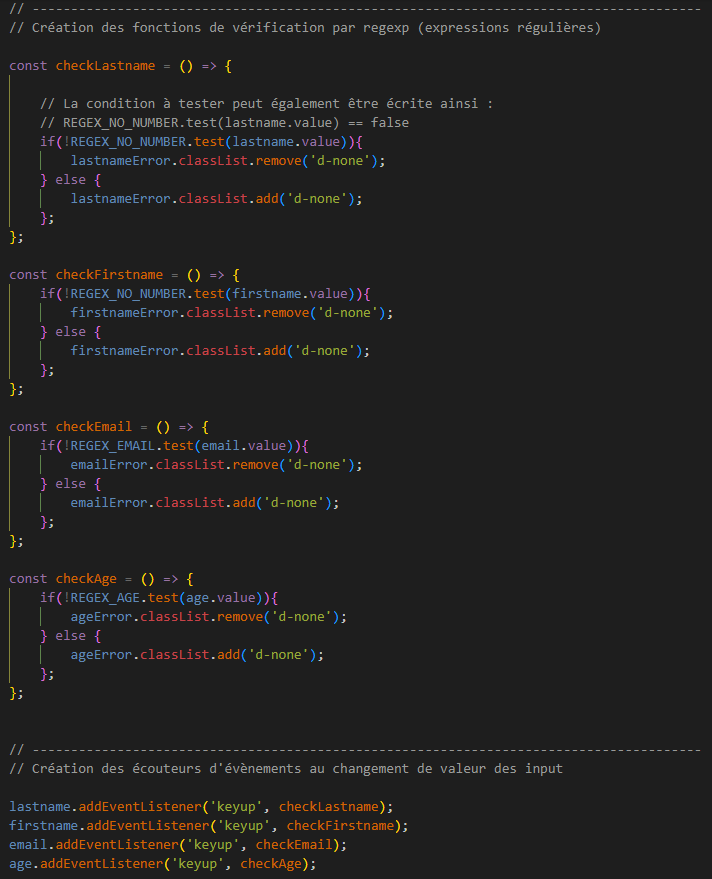Click the line emailError.classList.add('d-none')

click(x=205, y=503)
